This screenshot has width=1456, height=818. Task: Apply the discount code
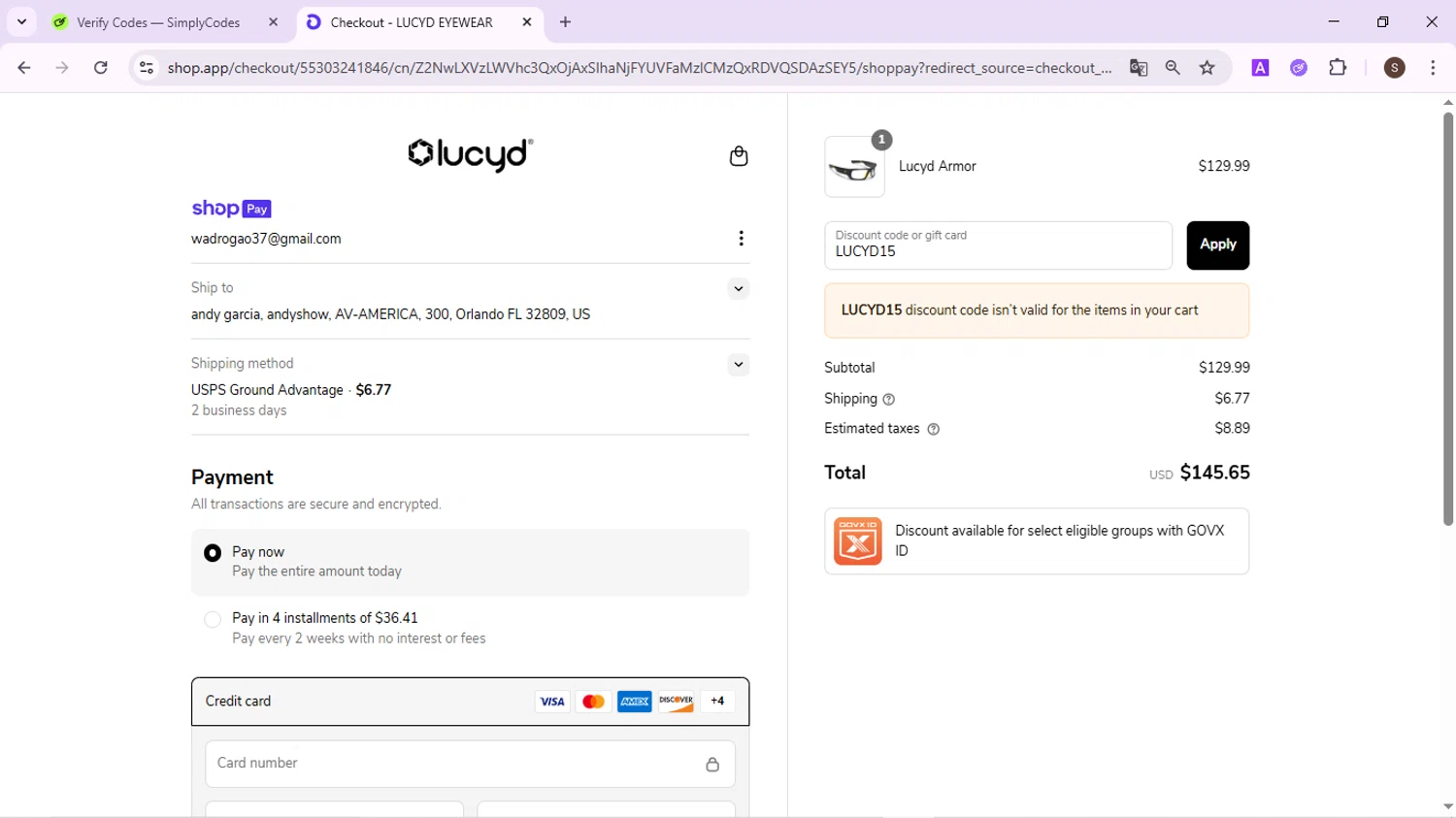click(x=1217, y=245)
